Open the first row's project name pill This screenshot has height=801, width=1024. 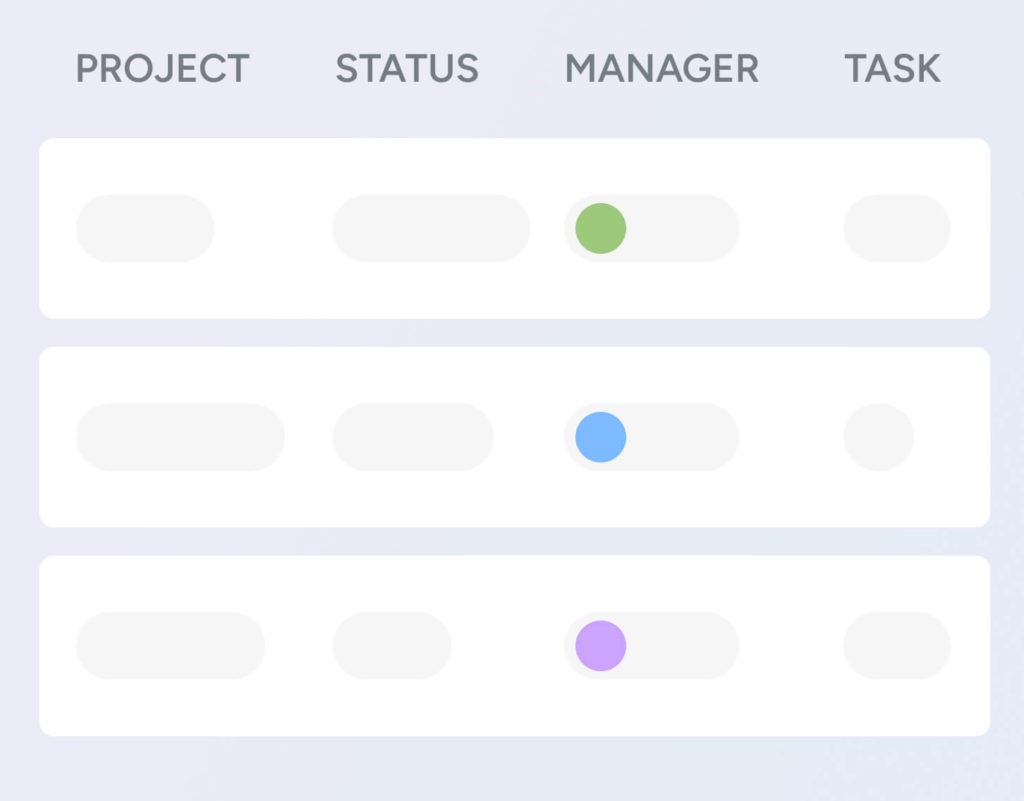[145, 228]
